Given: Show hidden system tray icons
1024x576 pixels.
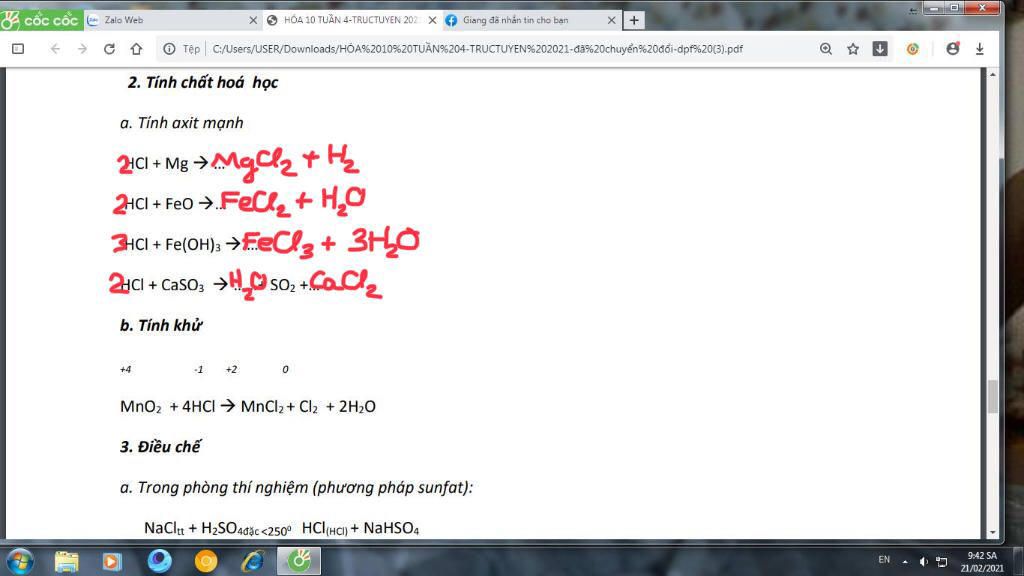Looking at the screenshot, I should coord(905,561).
